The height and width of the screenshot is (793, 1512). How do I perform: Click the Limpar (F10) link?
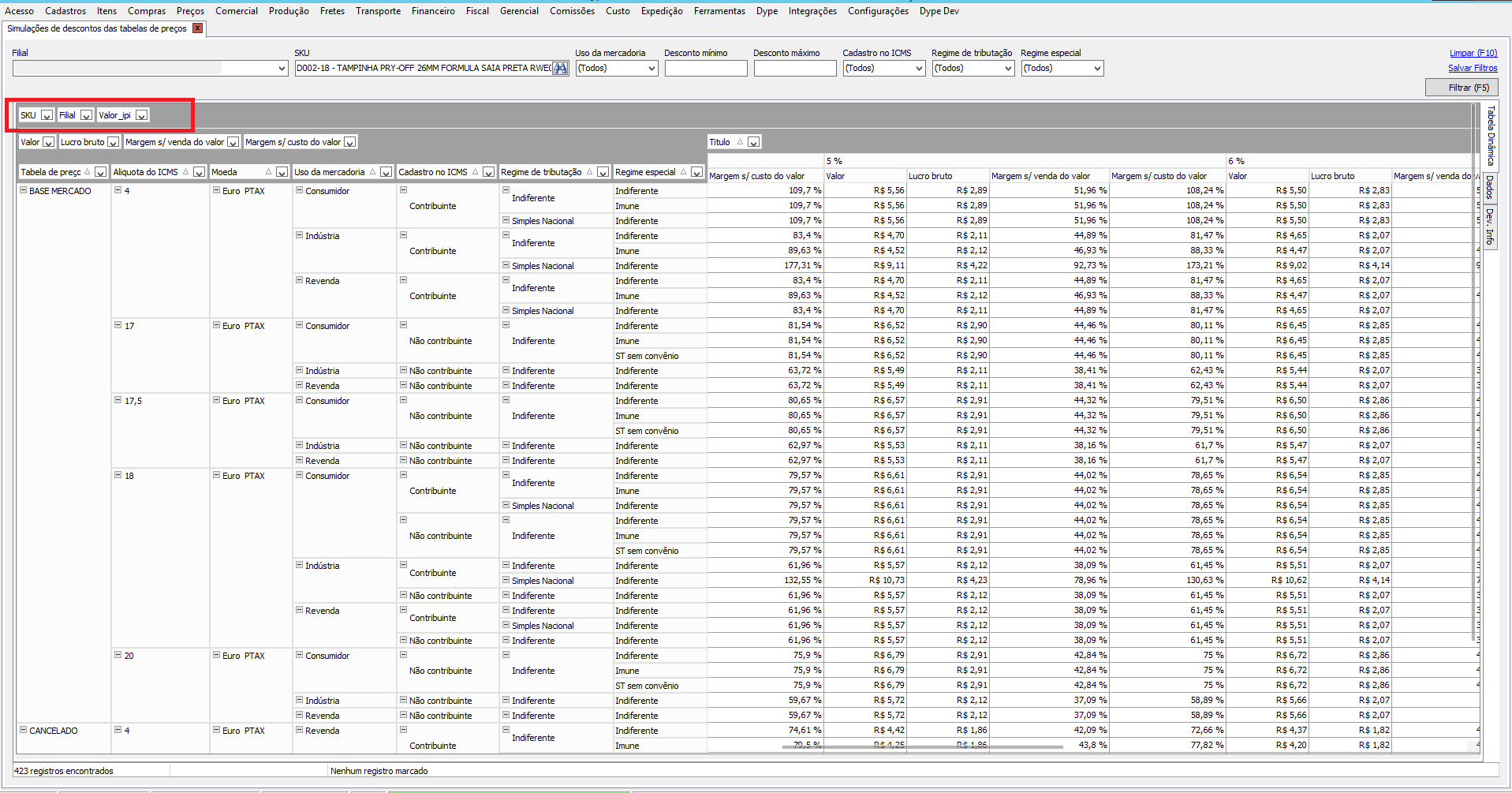point(1473,53)
